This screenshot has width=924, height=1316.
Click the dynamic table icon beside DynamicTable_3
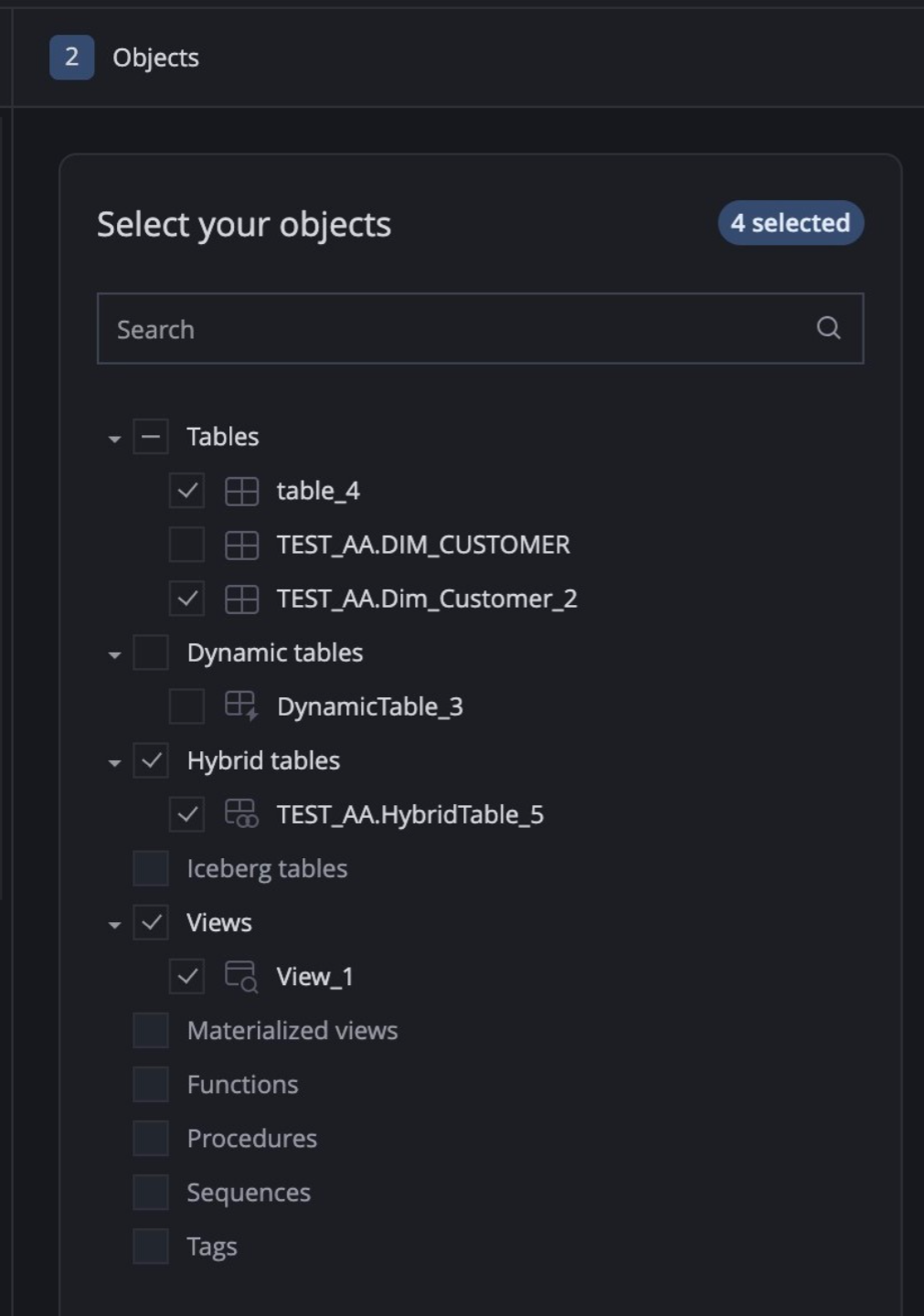[x=242, y=706]
